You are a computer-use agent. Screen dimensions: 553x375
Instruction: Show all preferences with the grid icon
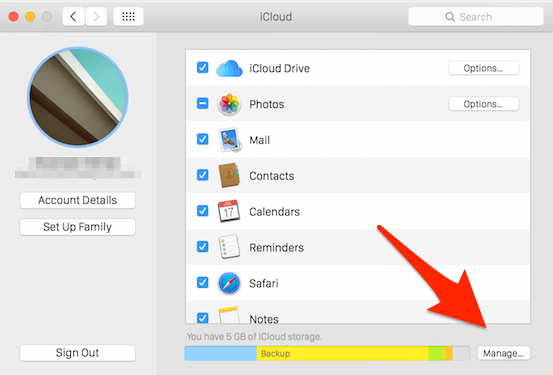(x=128, y=17)
